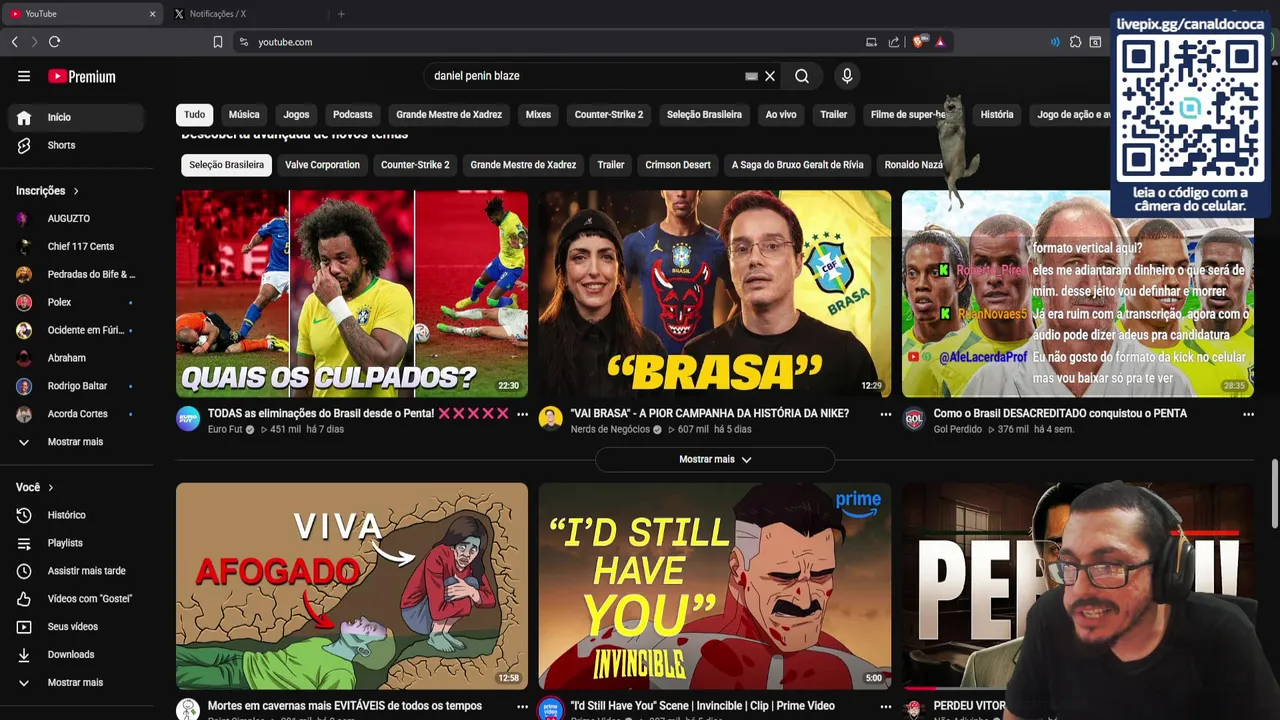Open the Chief 117 Cents channel

click(76, 246)
